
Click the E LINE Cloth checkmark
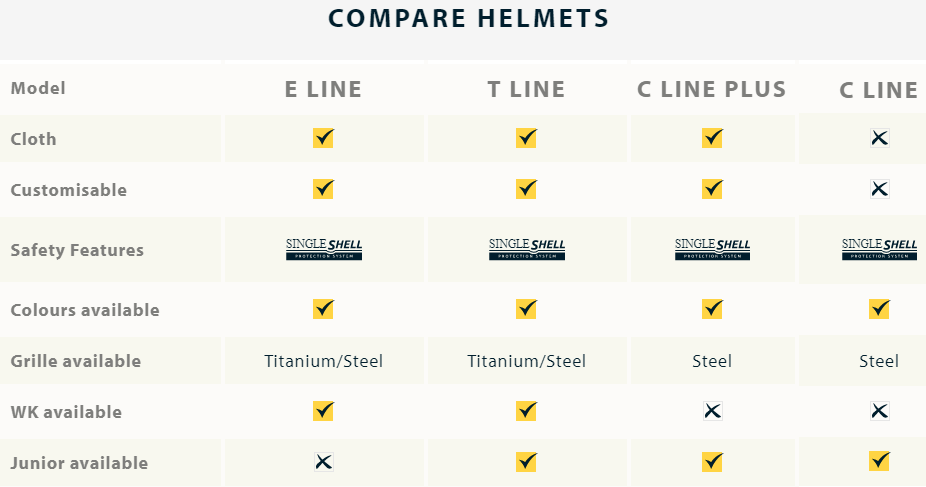click(x=323, y=138)
